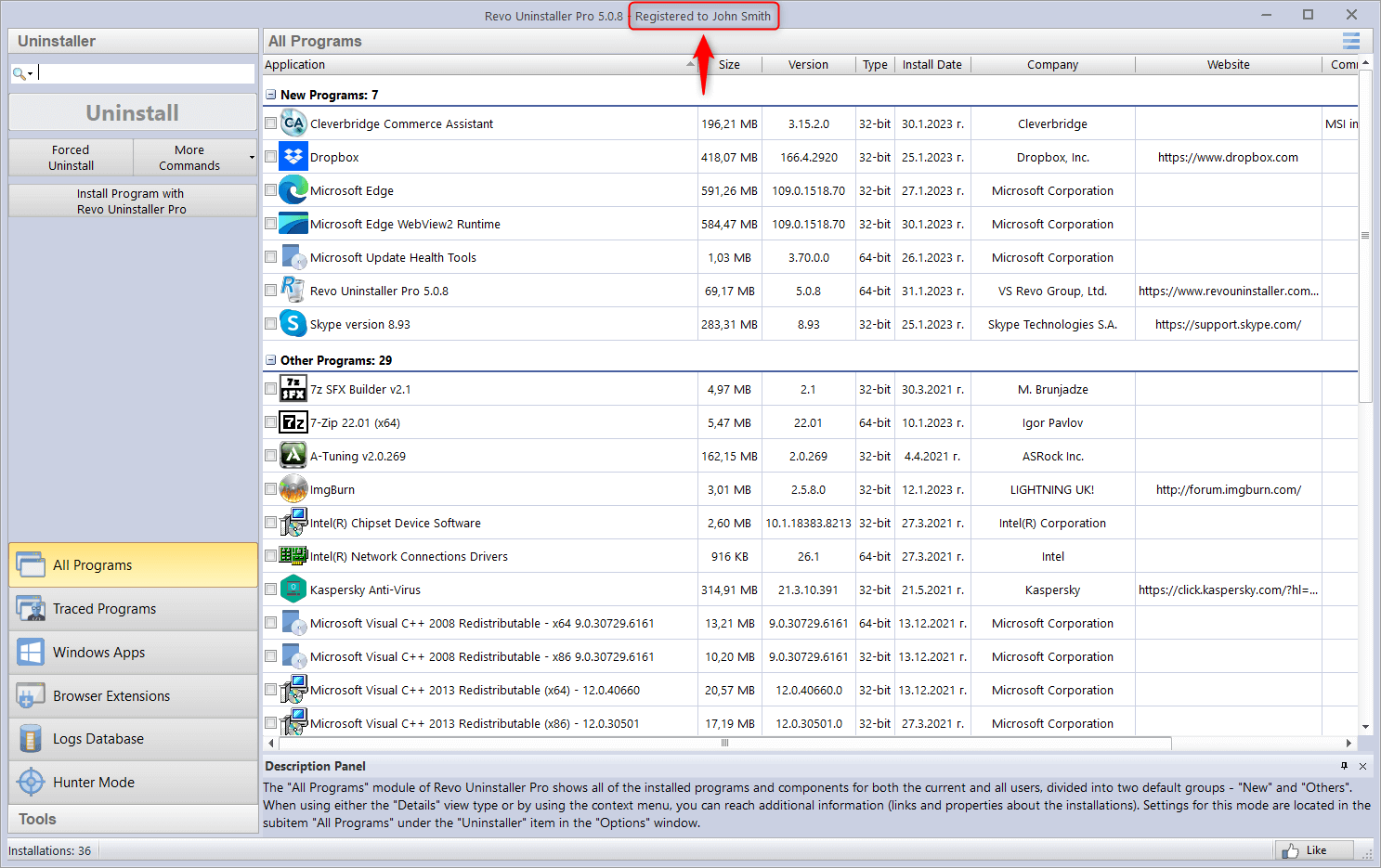
Task: Collapse the New Programs group
Action: (x=271, y=95)
